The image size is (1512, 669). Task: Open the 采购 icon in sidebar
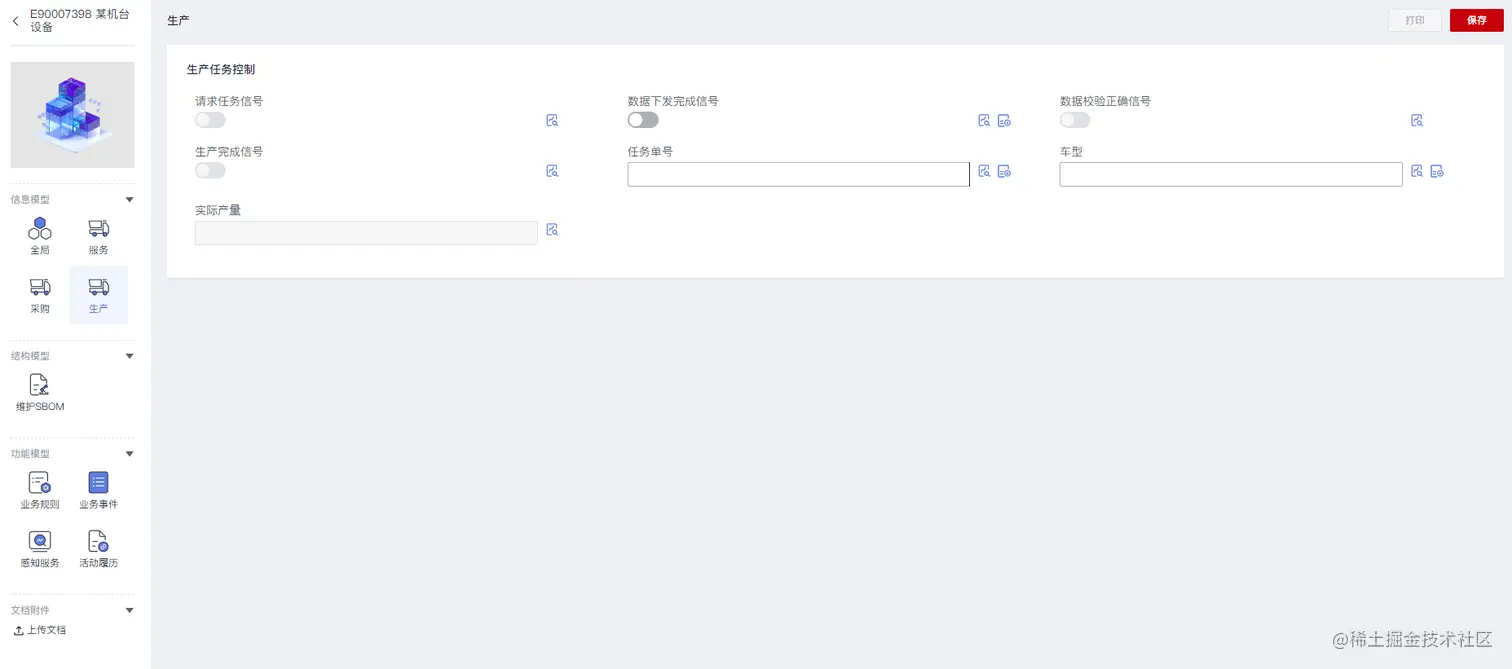tap(40, 288)
